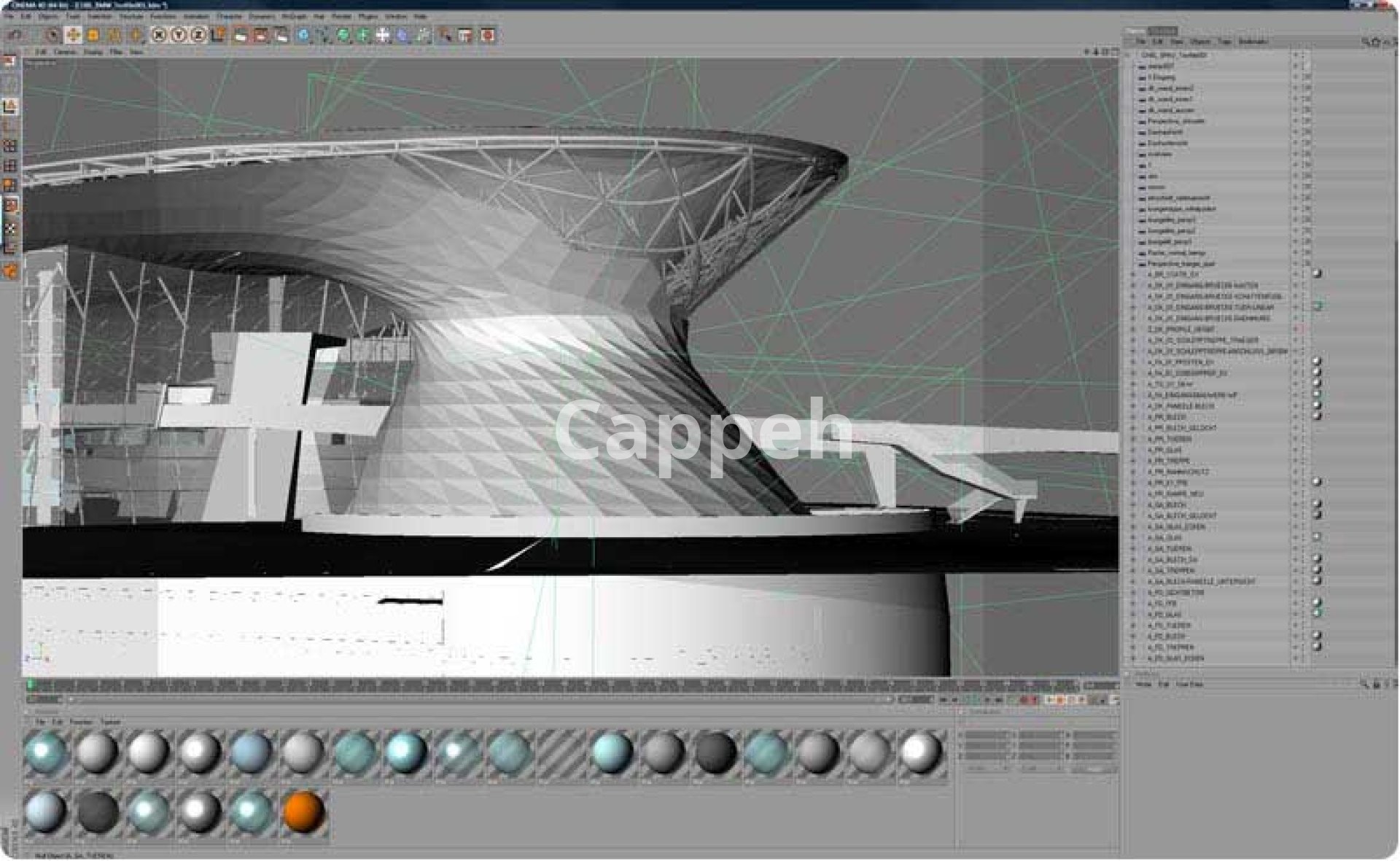Screen dimensions: 1400x861
Task: Open the Objects menu in menu bar
Action: pos(48,16)
